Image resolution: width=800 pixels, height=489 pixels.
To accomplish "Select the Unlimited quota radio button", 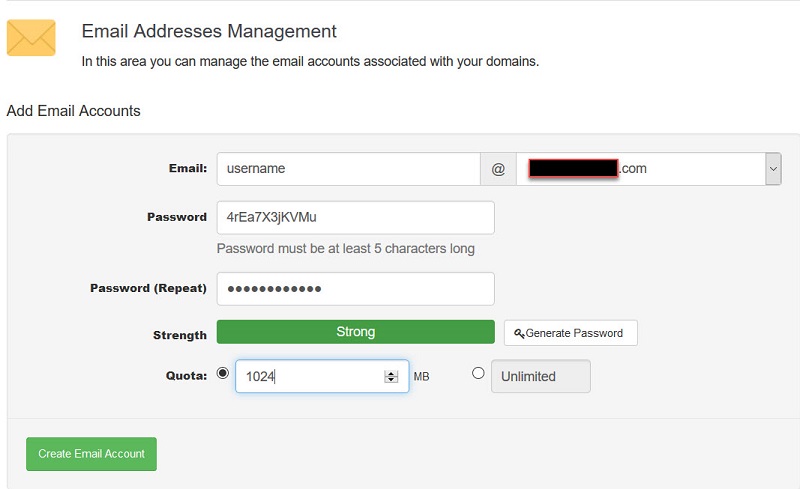I will pyautogui.click(x=478, y=374).
